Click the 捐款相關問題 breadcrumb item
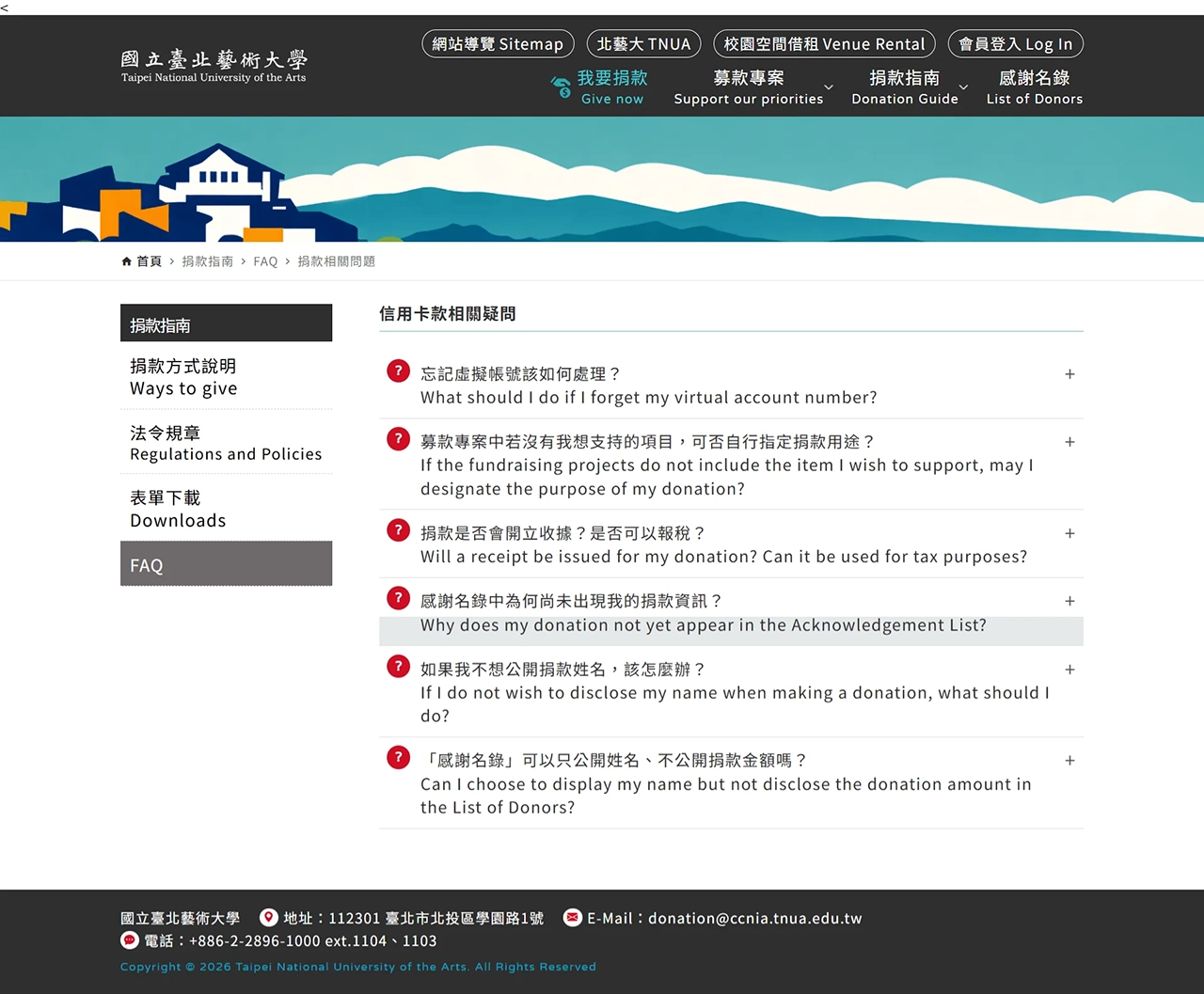Image resolution: width=1204 pixels, height=994 pixels. pos(336,261)
